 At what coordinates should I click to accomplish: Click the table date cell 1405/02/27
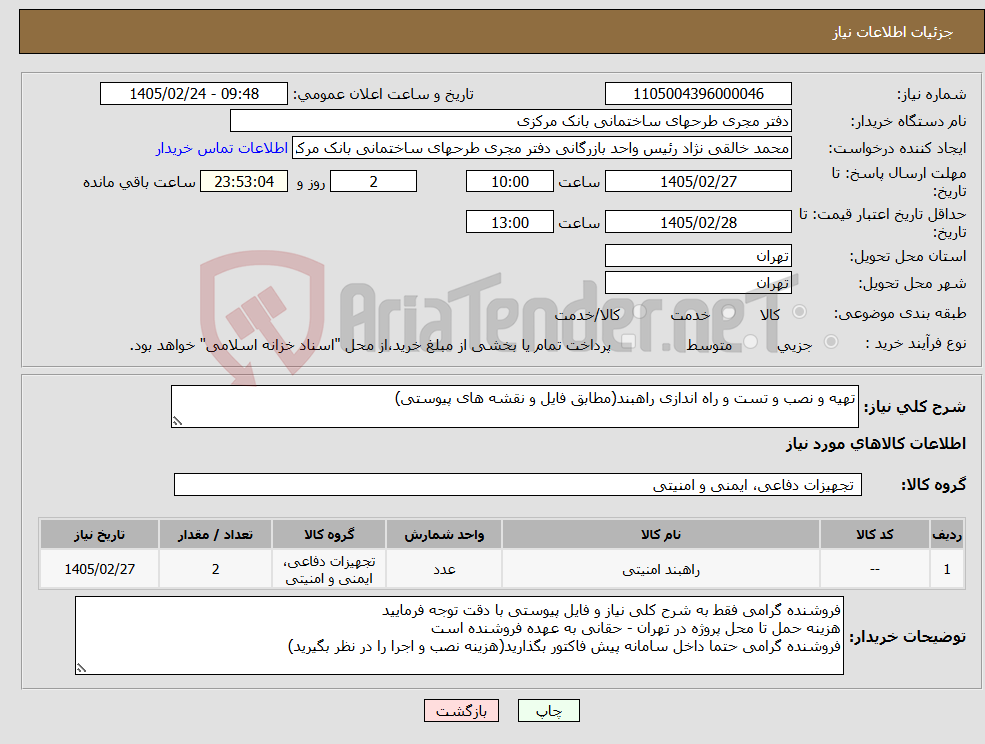tap(99, 569)
